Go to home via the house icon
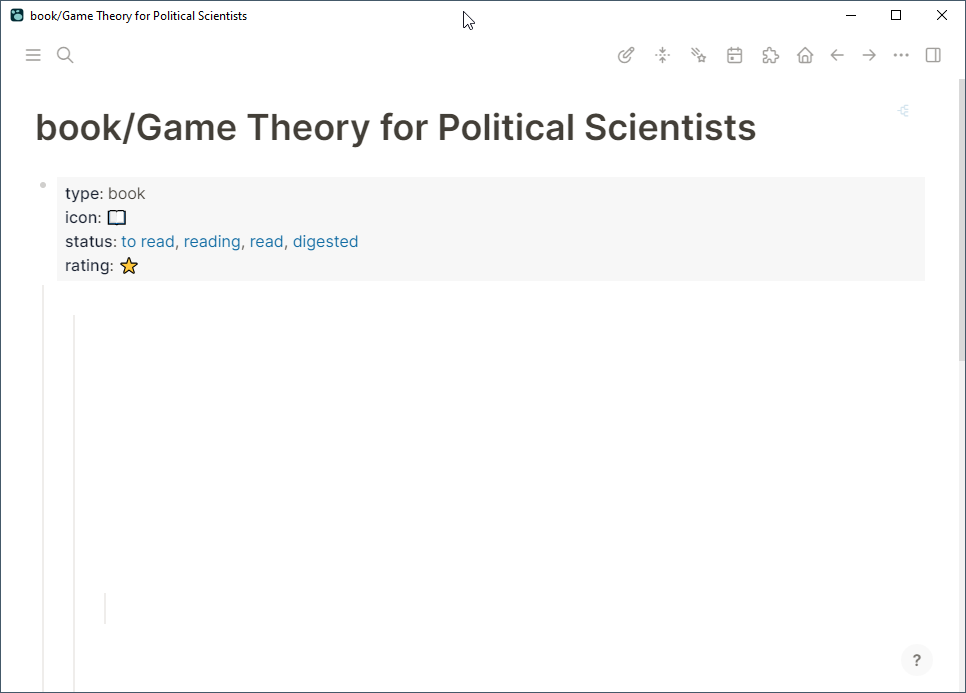 tap(805, 55)
